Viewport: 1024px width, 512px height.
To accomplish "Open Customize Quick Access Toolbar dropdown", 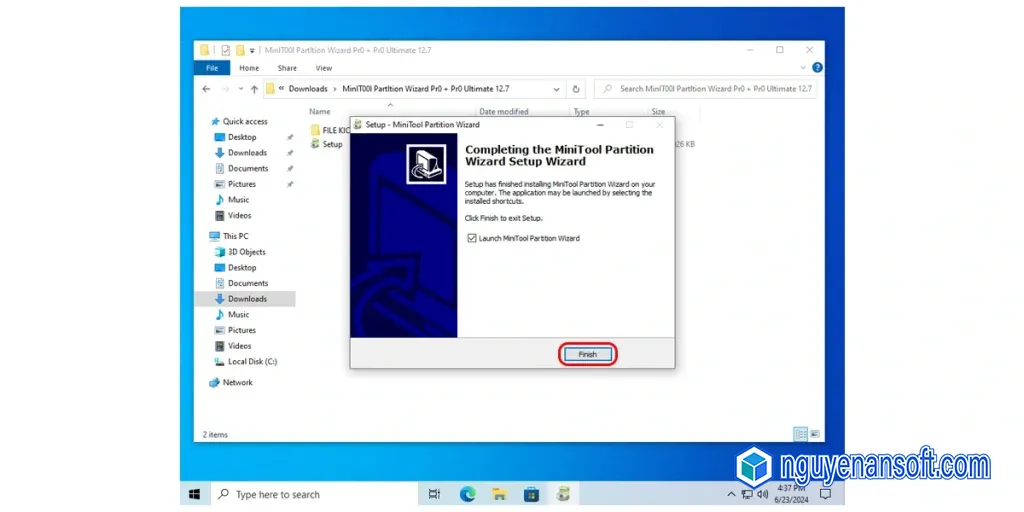I will click(252, 50).
